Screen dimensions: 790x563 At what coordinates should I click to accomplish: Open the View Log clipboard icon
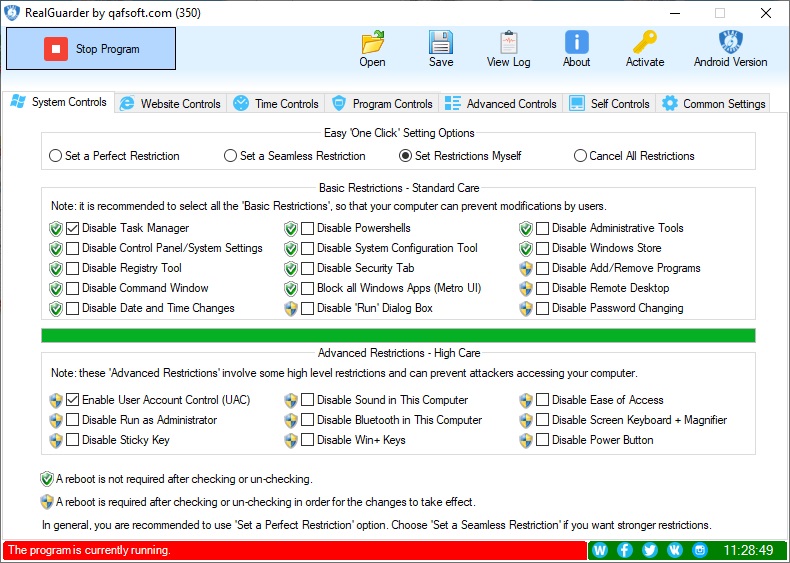click(508, 43)
